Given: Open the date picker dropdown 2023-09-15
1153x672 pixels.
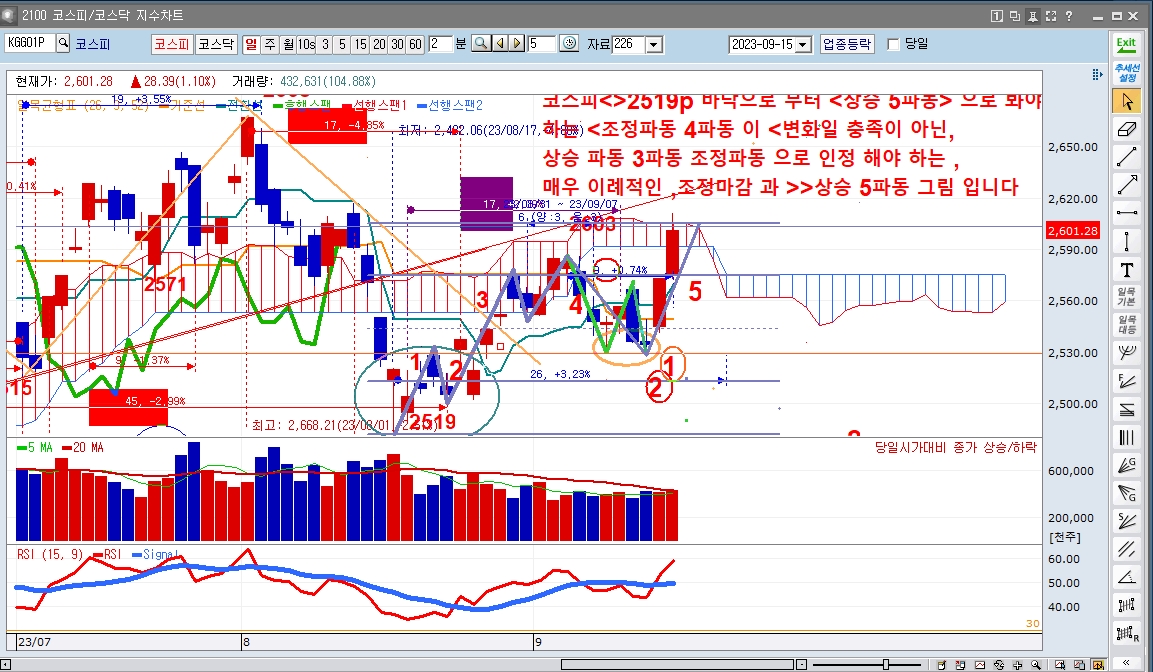Looking at the screenshot, I should point(804,45).
